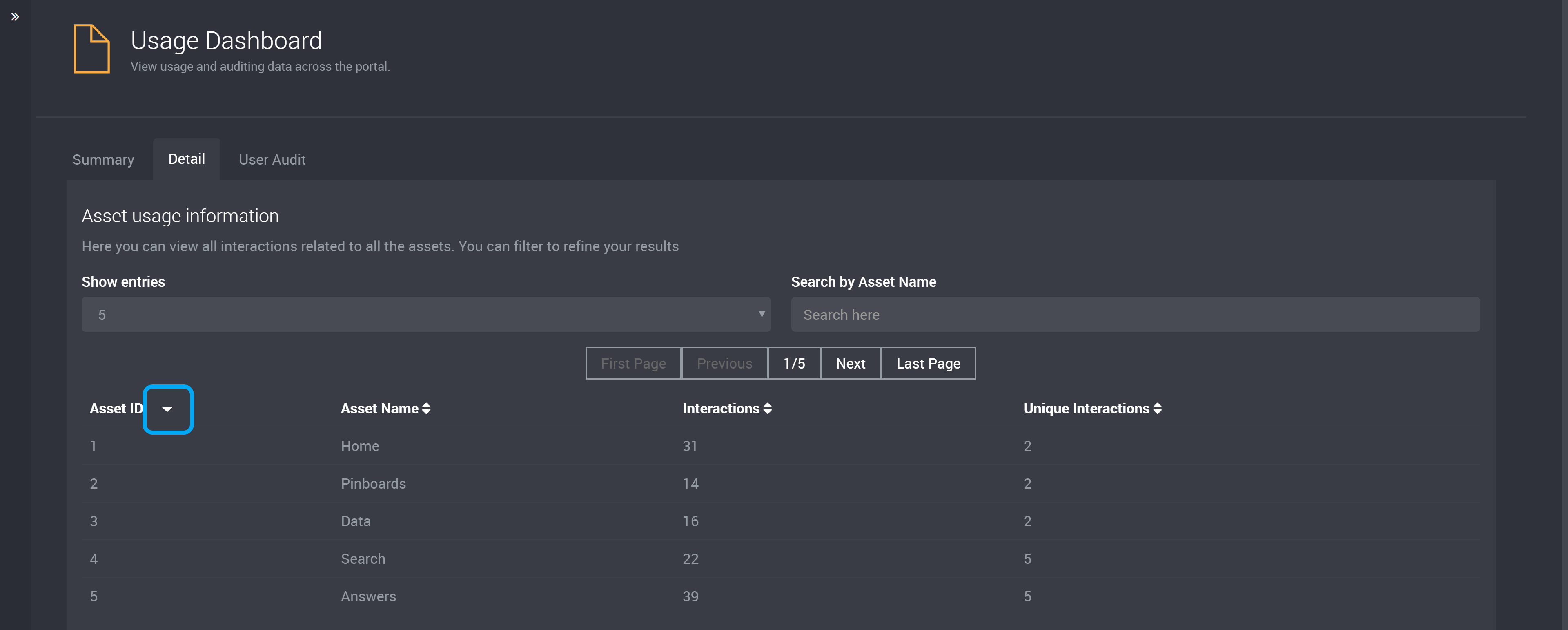Sort table by Interactions arrows
Image resolution: width=1568 pixels, height=630 pixels.
[x=768, y=408]
